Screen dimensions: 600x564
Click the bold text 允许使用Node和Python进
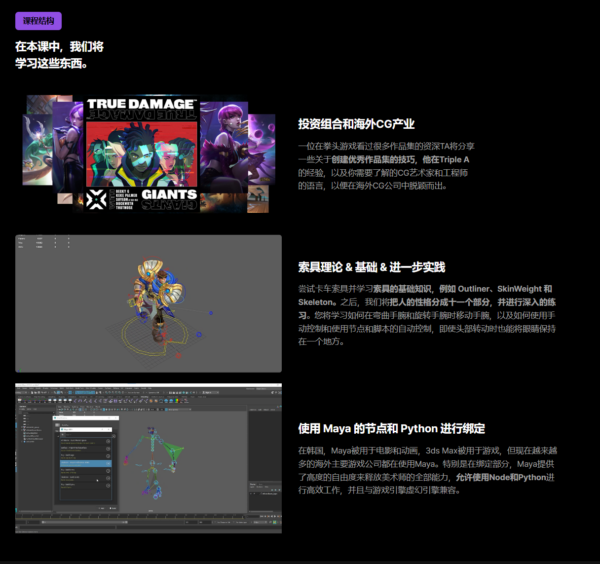tap(505, 477)
